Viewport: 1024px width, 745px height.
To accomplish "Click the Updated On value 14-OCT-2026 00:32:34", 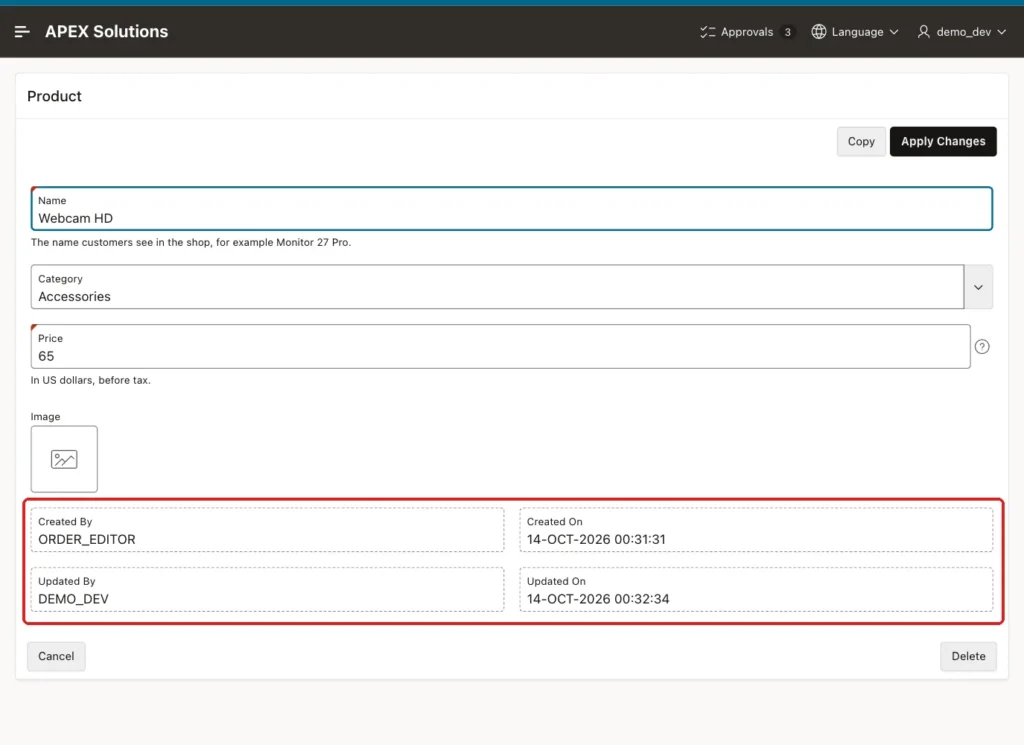I will pyautogui.click(x=598, y=599).
